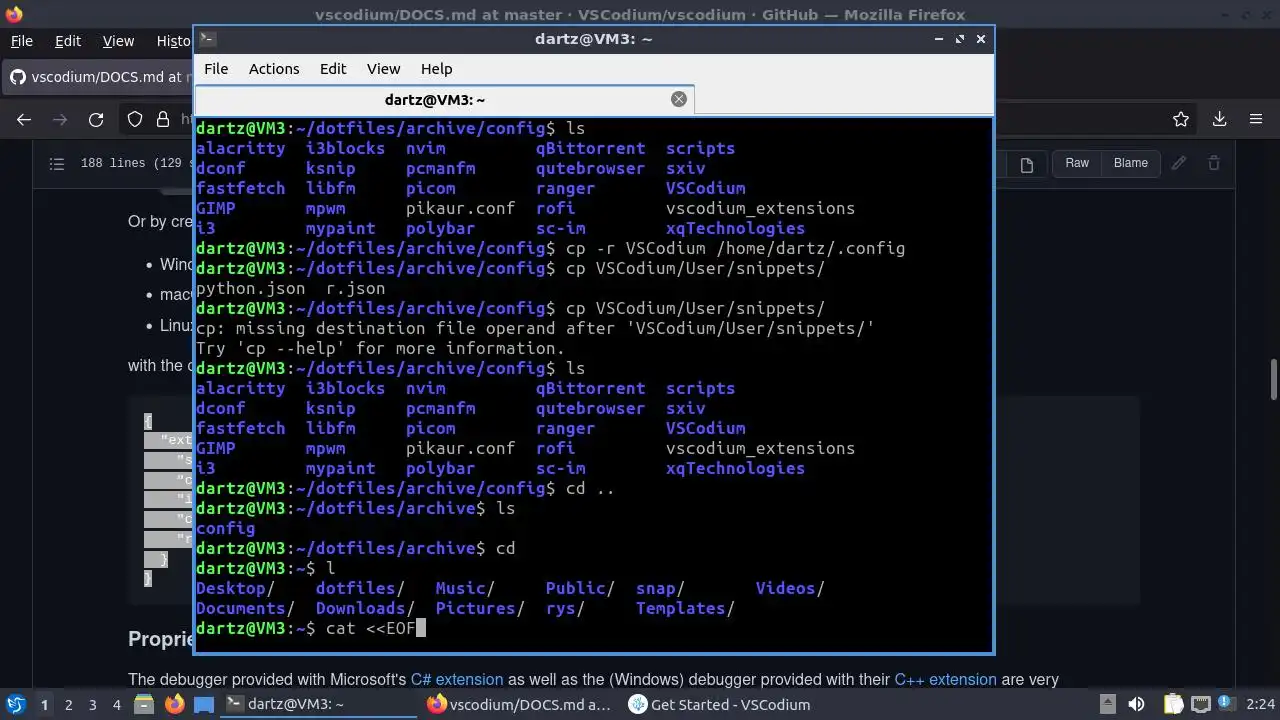
Task: Open the Firefox View menu
Action: point(118,41)
